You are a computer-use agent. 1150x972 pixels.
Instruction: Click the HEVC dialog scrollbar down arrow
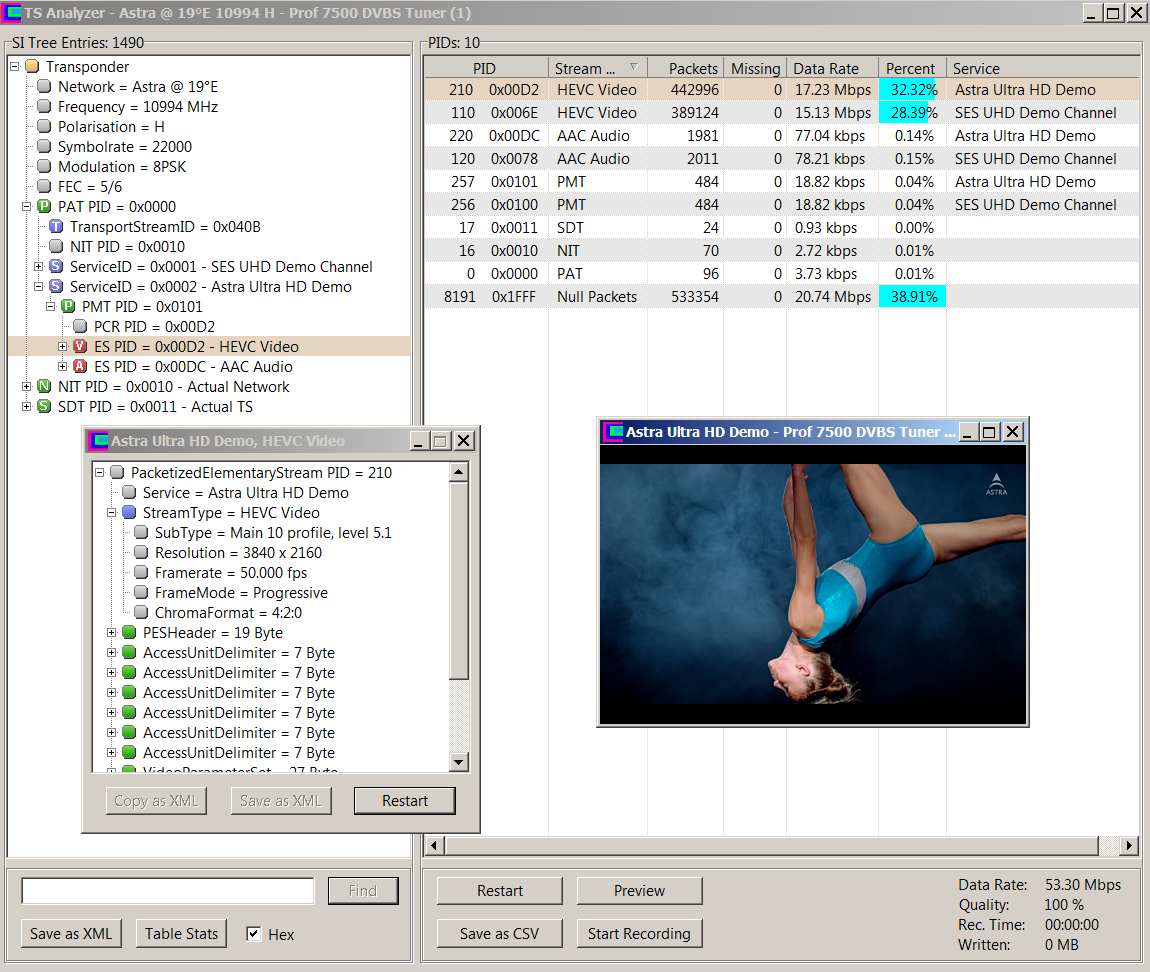459,762
